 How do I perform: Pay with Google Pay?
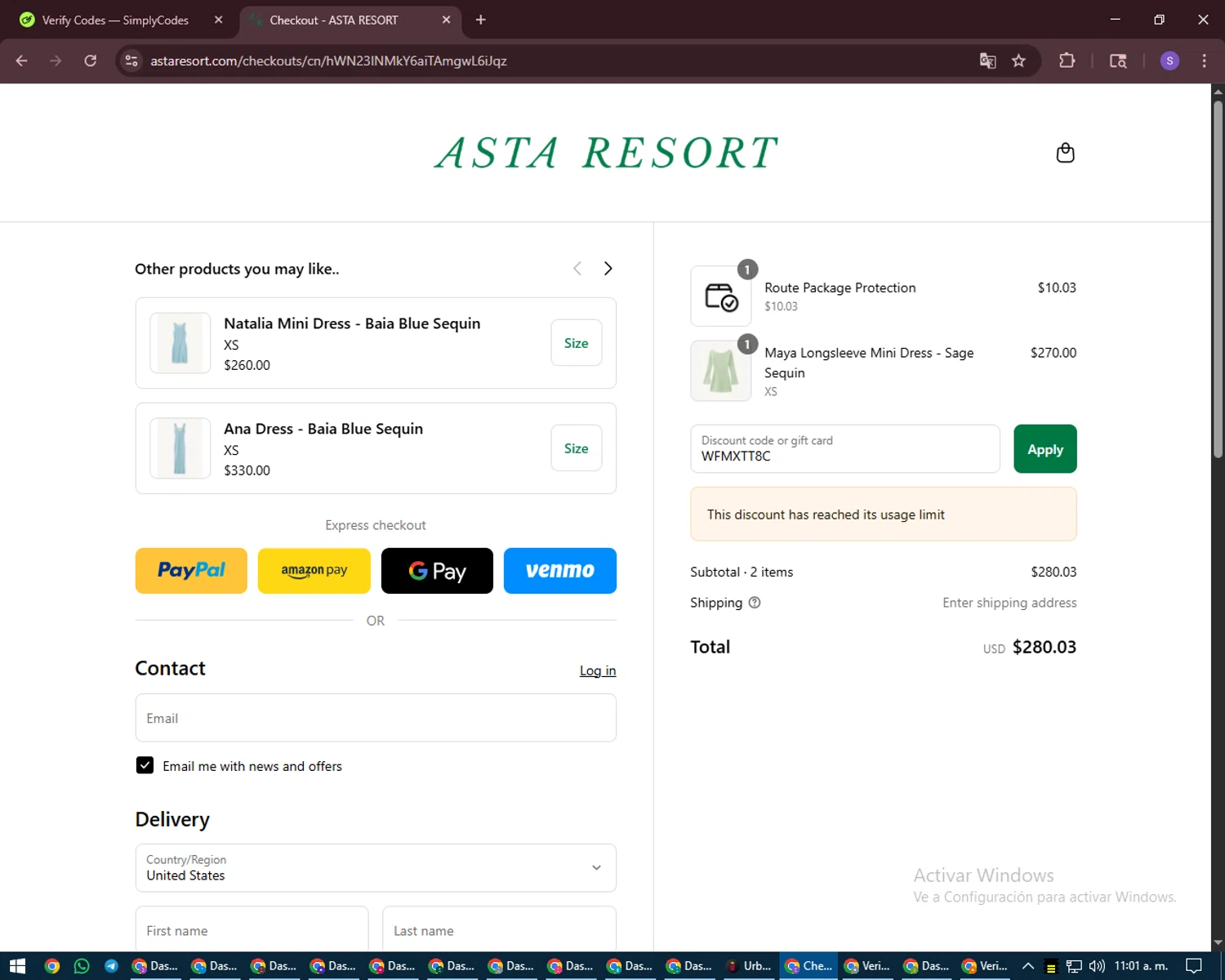[437, 571]
